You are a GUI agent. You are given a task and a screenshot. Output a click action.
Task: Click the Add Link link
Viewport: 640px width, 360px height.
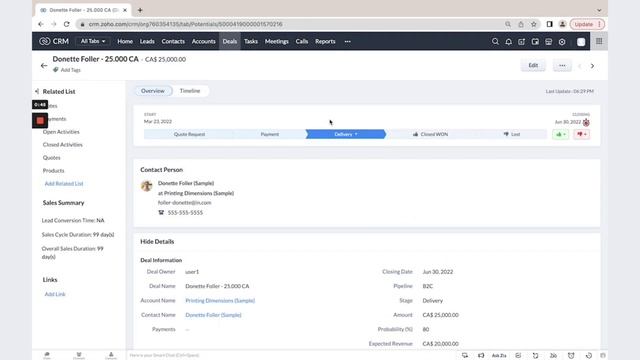(x=55, y=294)
